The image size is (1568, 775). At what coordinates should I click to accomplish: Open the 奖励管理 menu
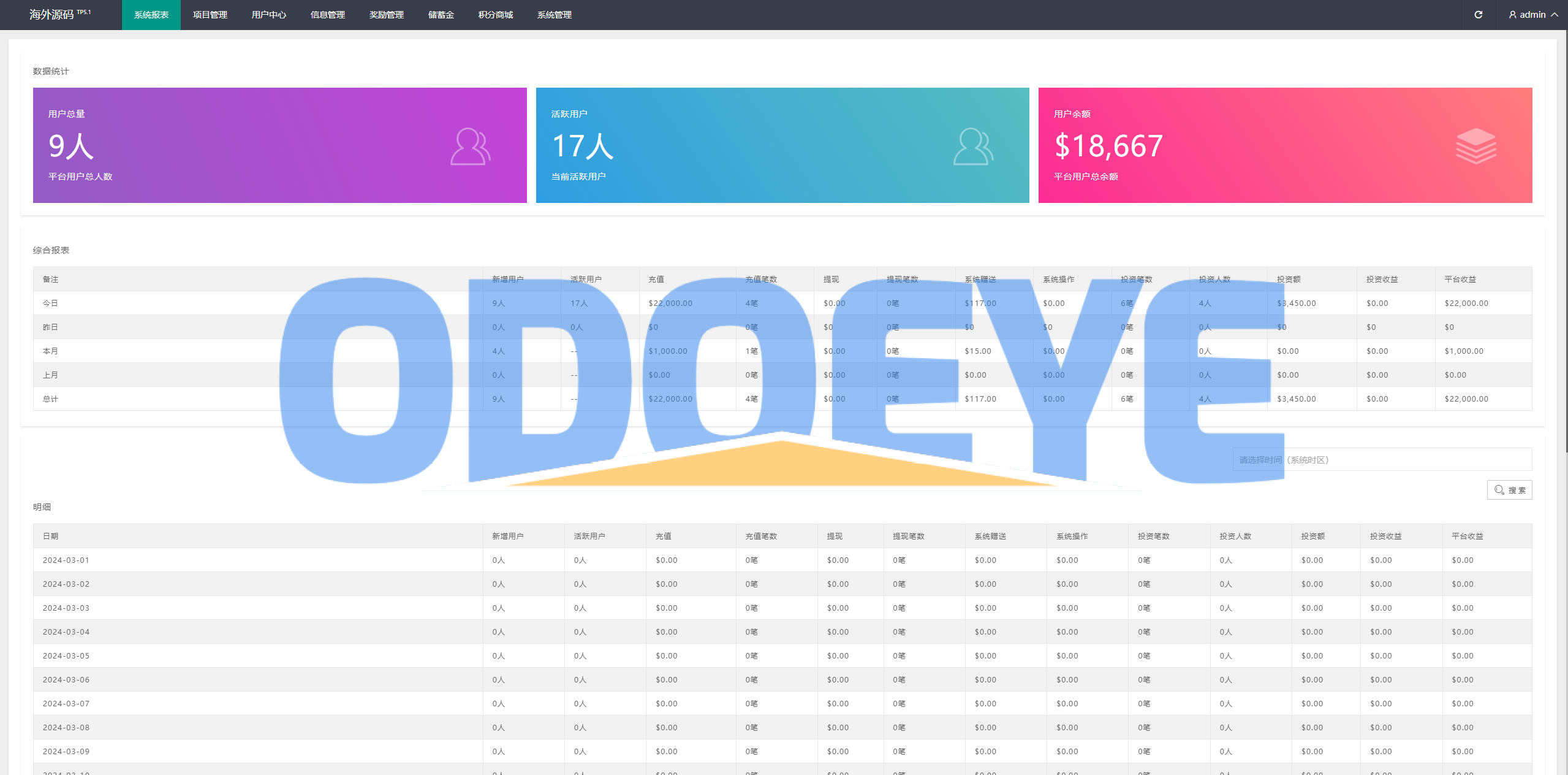(387, 15)
